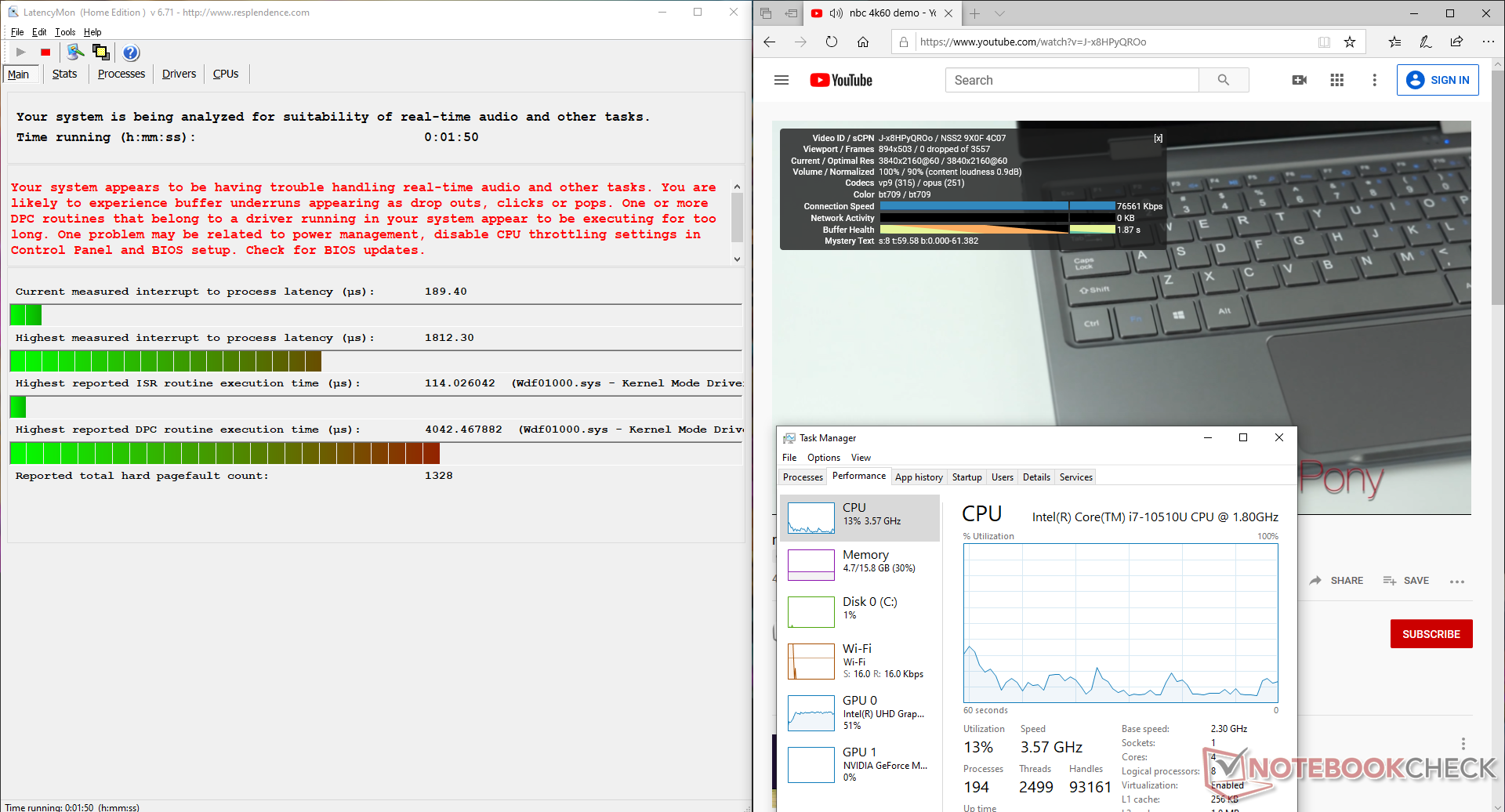Click the SIGN IN button on YouTube
Viewport: 1505px width, 812px height.
click(1437, 80)
